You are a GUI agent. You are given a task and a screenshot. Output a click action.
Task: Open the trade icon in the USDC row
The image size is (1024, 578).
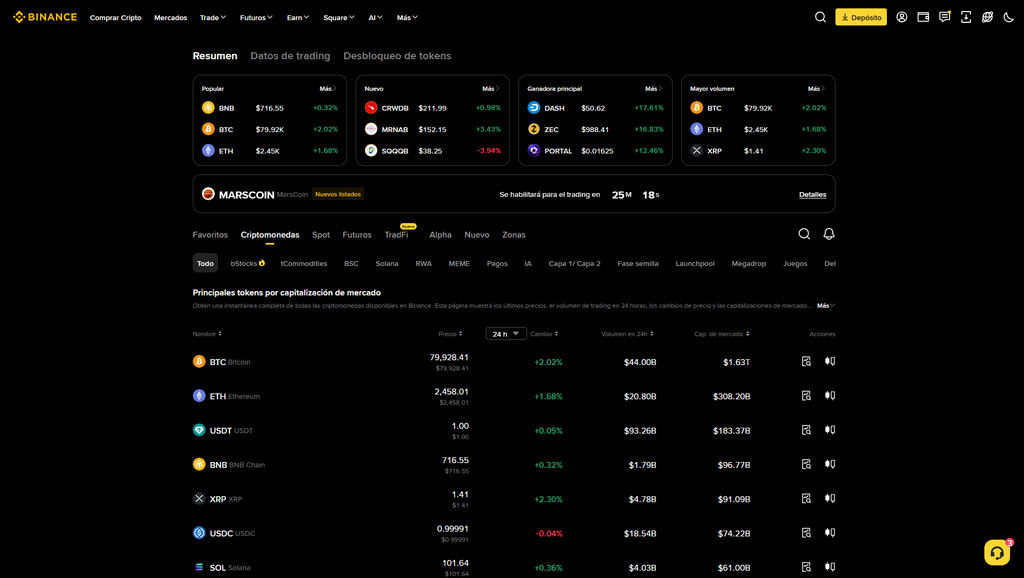tap(830, 533)
